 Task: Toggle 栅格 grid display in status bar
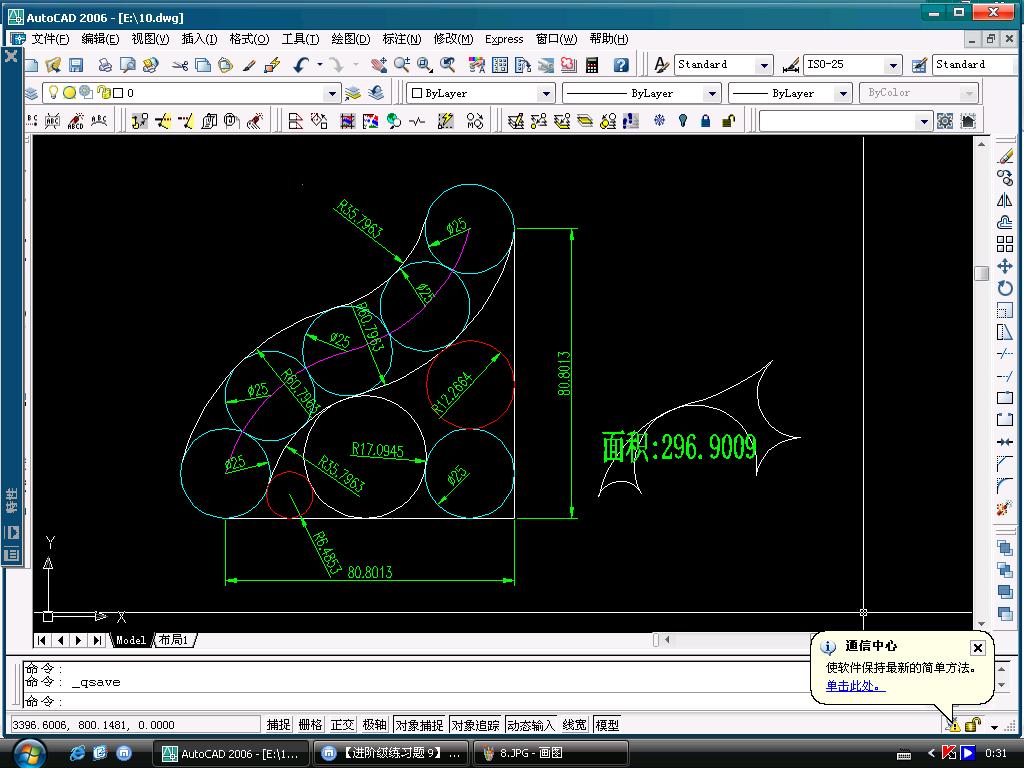[310, 725]
